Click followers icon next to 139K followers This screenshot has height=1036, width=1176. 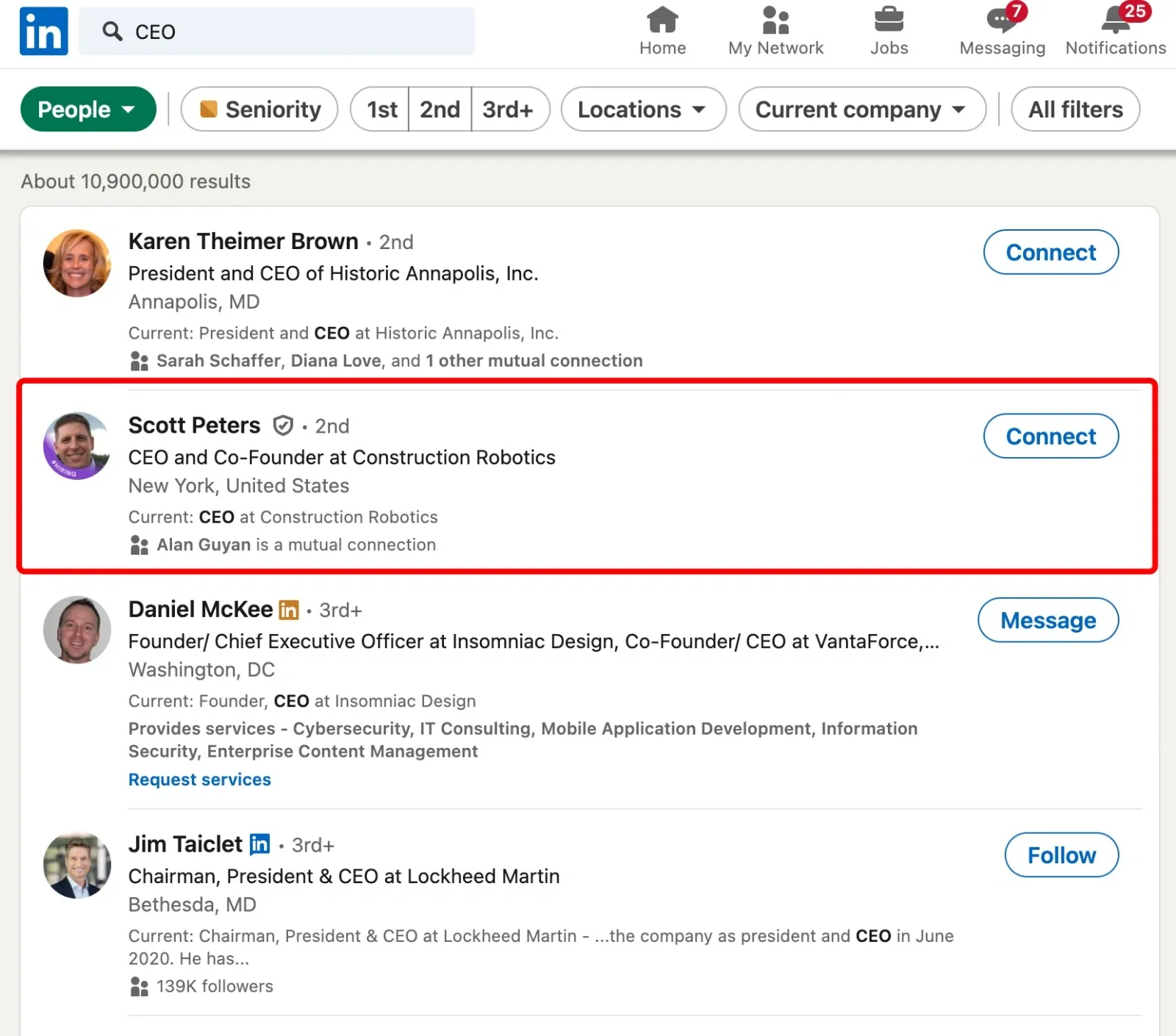[x=139, y=986]
